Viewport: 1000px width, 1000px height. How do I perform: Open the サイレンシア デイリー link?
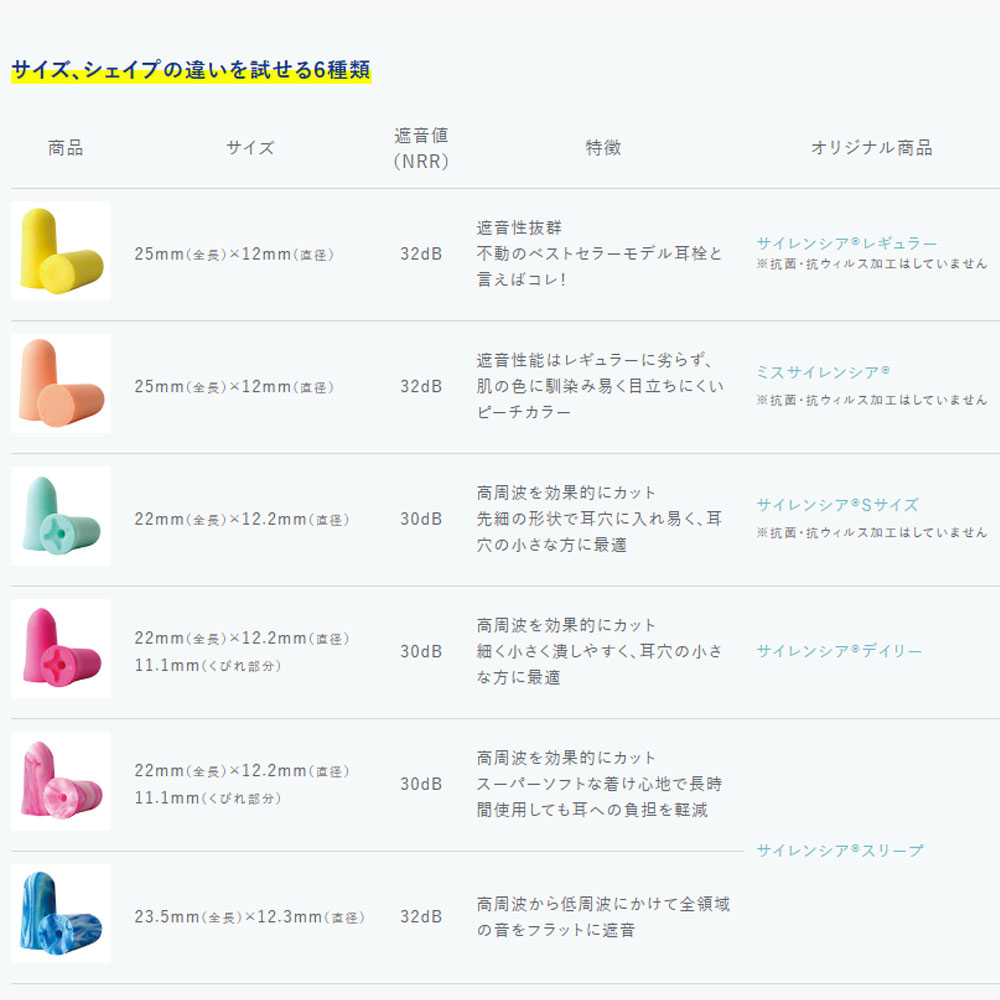click(x=839, y=651)
